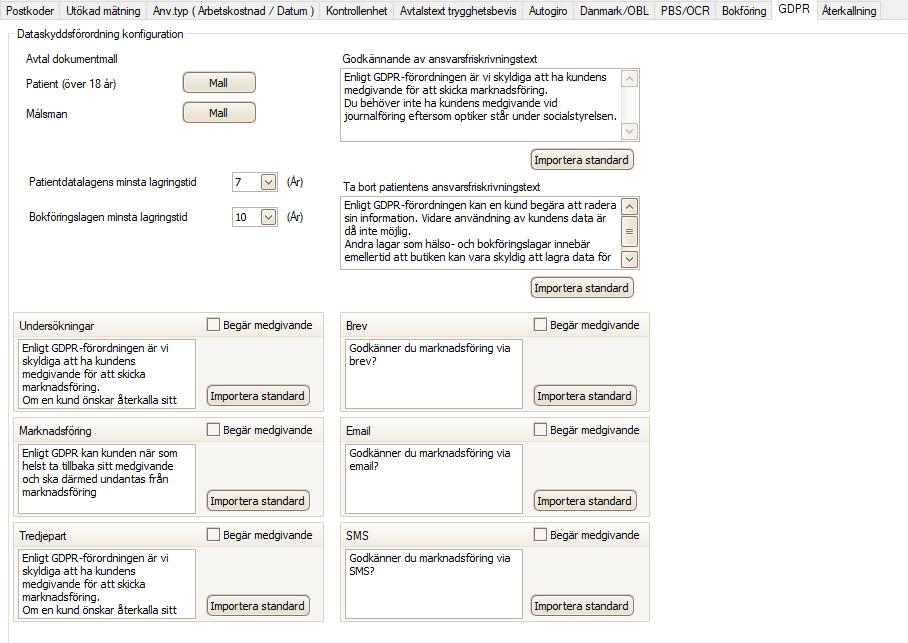
Task: Select the Kontrollenhet tab
Action: click(x=356, y=10)
